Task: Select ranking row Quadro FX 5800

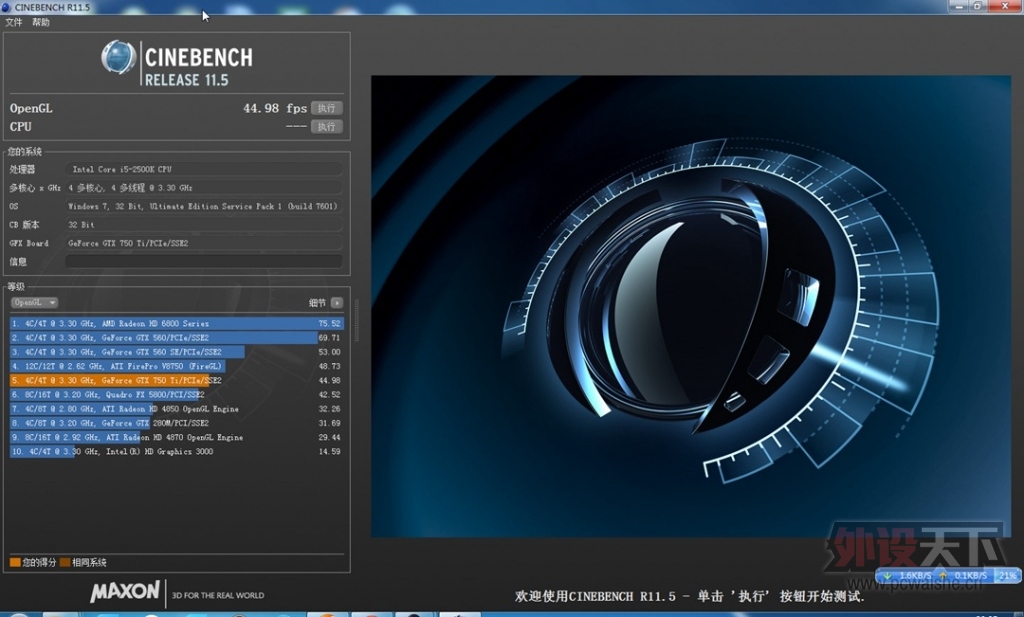Action: (176, 394)
